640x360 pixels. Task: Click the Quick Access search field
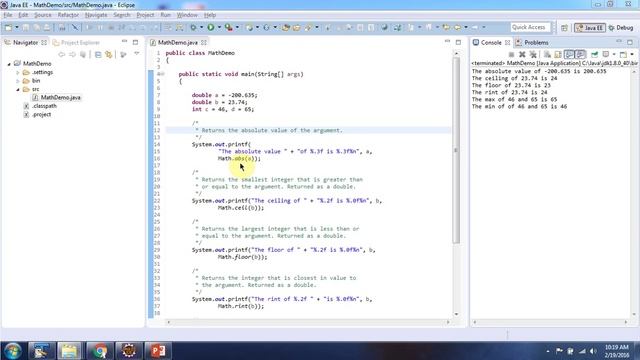click(x=530, y=27)
